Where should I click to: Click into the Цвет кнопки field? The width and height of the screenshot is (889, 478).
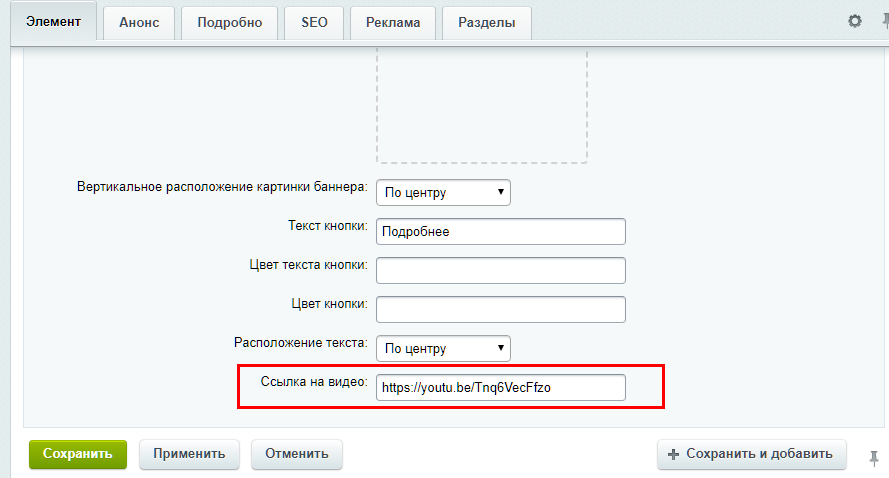tap(500, 309)
